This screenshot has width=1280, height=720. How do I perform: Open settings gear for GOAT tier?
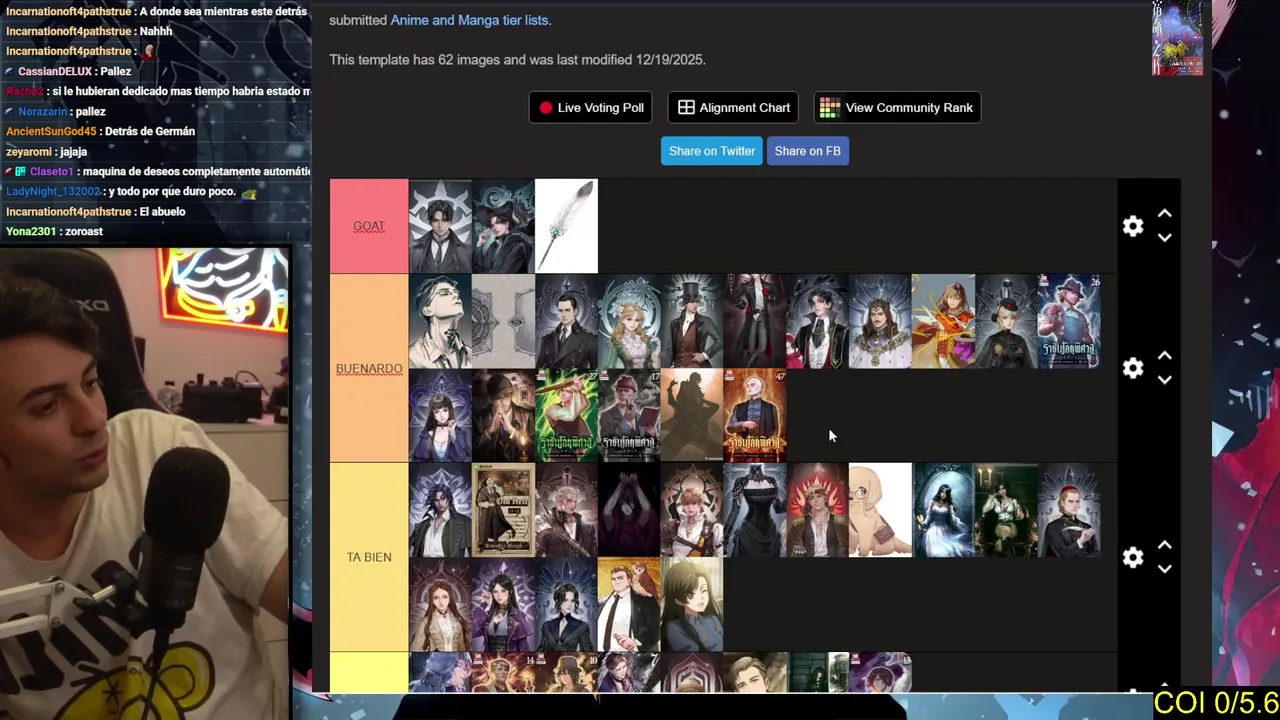click(1132, 226)
